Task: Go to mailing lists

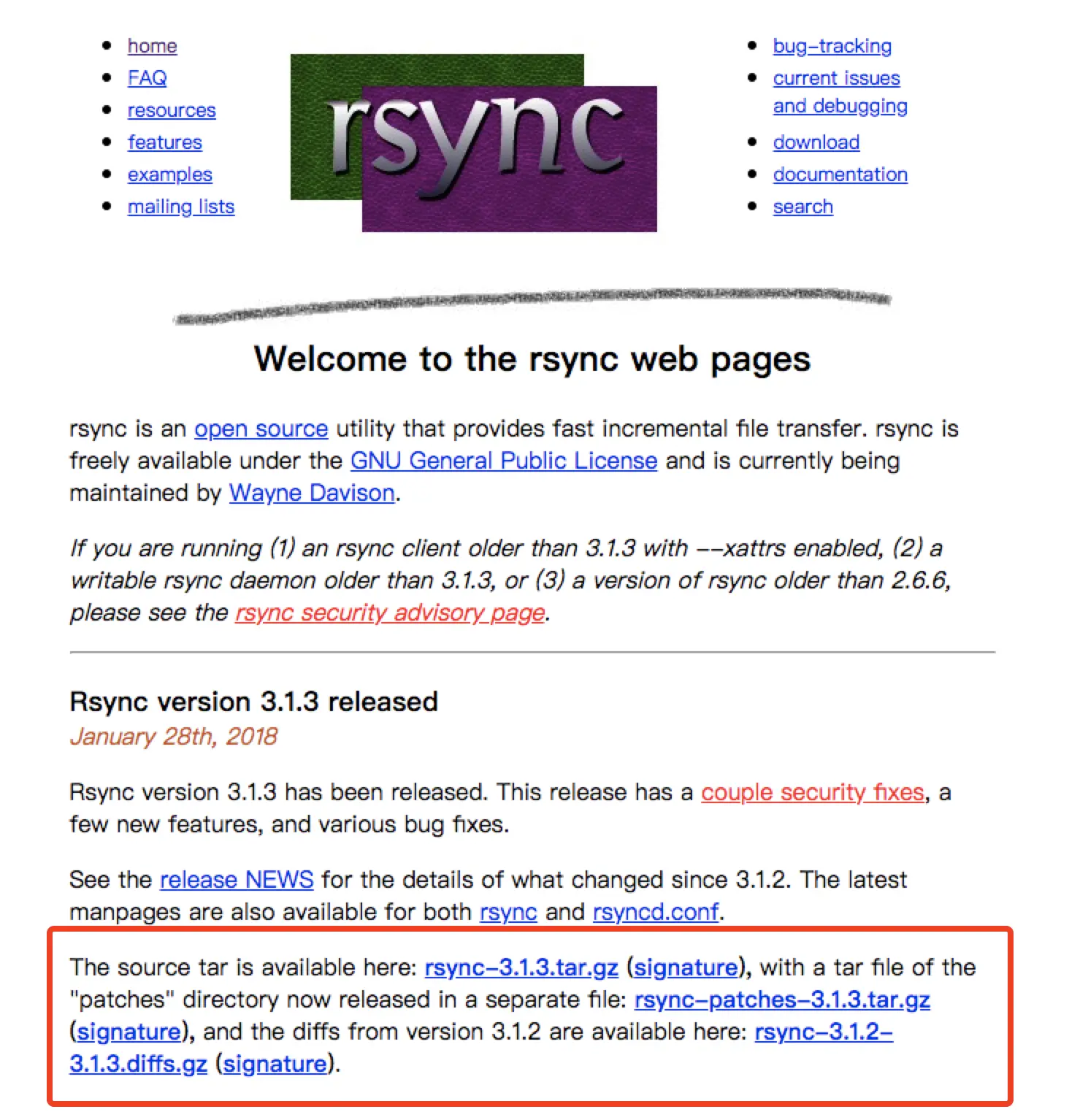Action: [181, 207]
